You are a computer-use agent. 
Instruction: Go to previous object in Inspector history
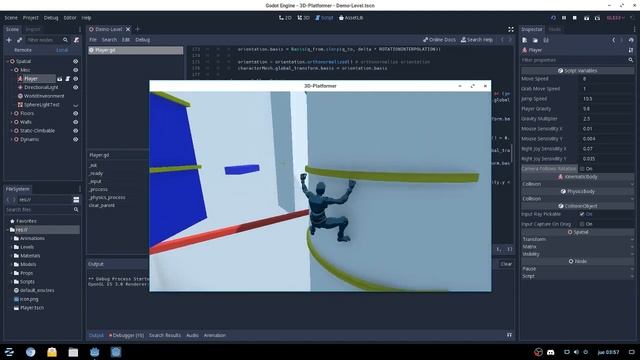pos(613,40)
